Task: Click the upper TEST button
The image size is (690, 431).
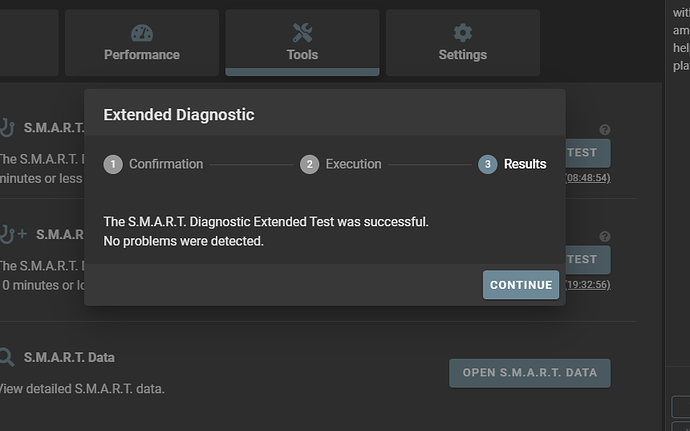Action: coord(588,153)
